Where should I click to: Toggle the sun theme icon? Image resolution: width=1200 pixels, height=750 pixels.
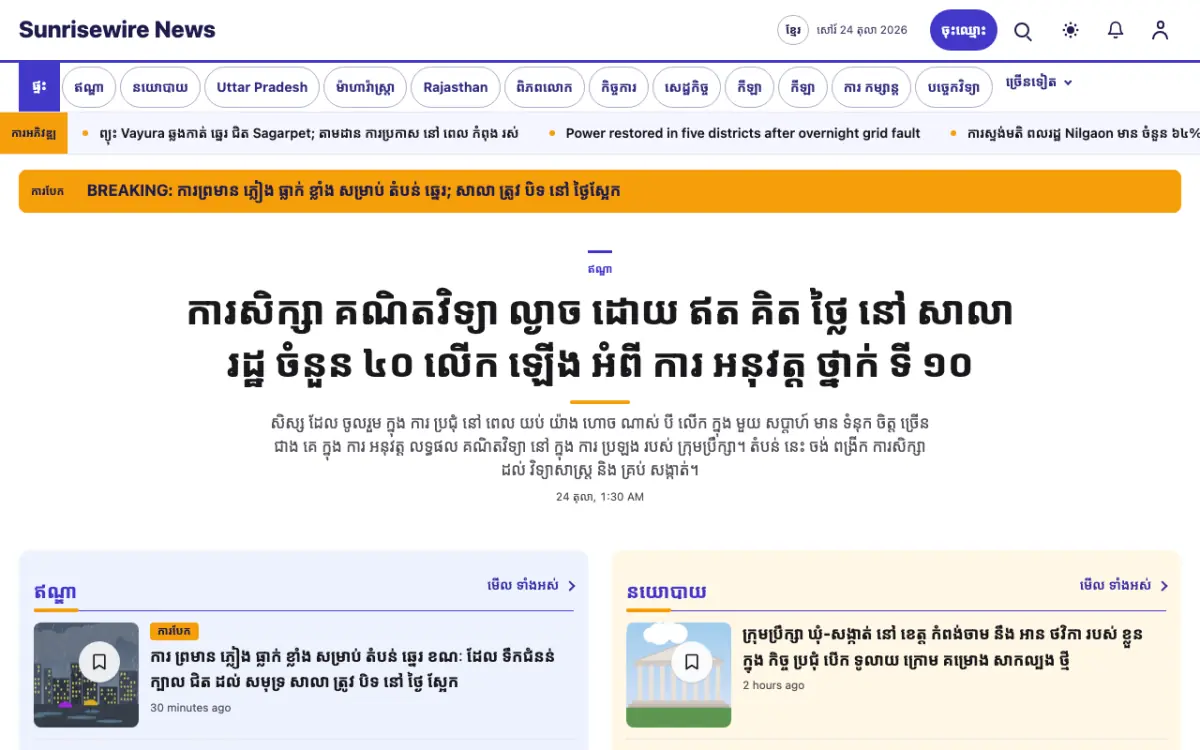pos(1071,30)
